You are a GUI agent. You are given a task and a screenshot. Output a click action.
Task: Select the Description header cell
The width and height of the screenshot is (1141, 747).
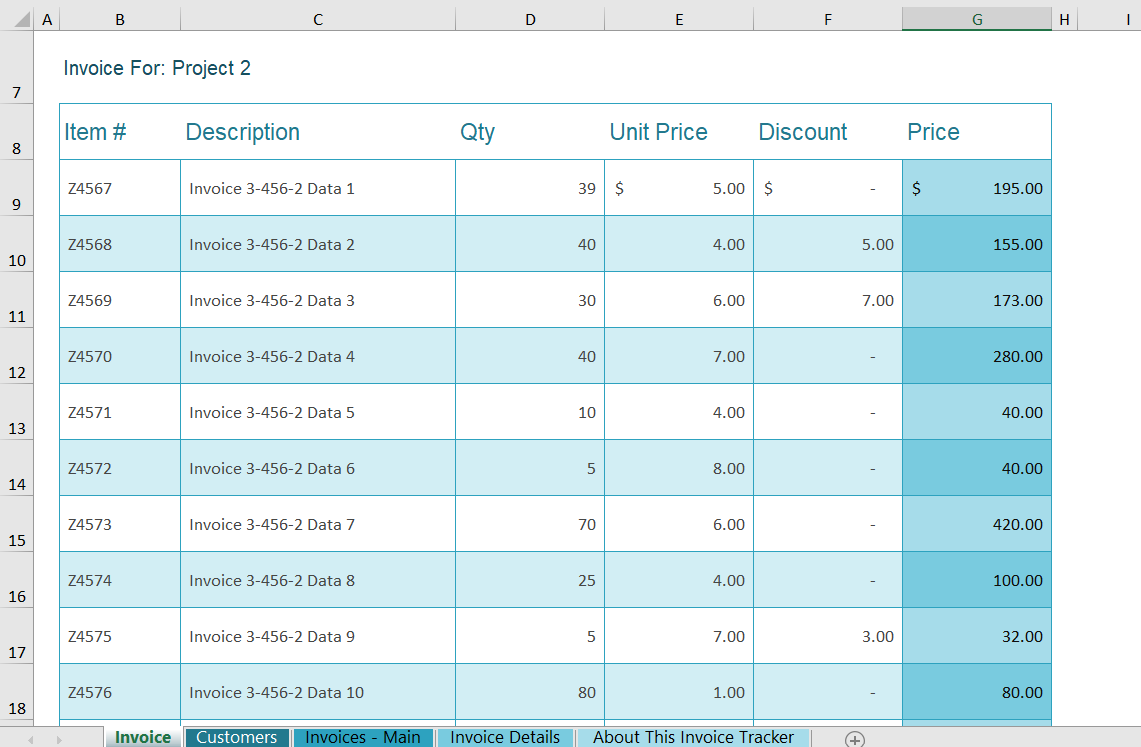(243, 132)
